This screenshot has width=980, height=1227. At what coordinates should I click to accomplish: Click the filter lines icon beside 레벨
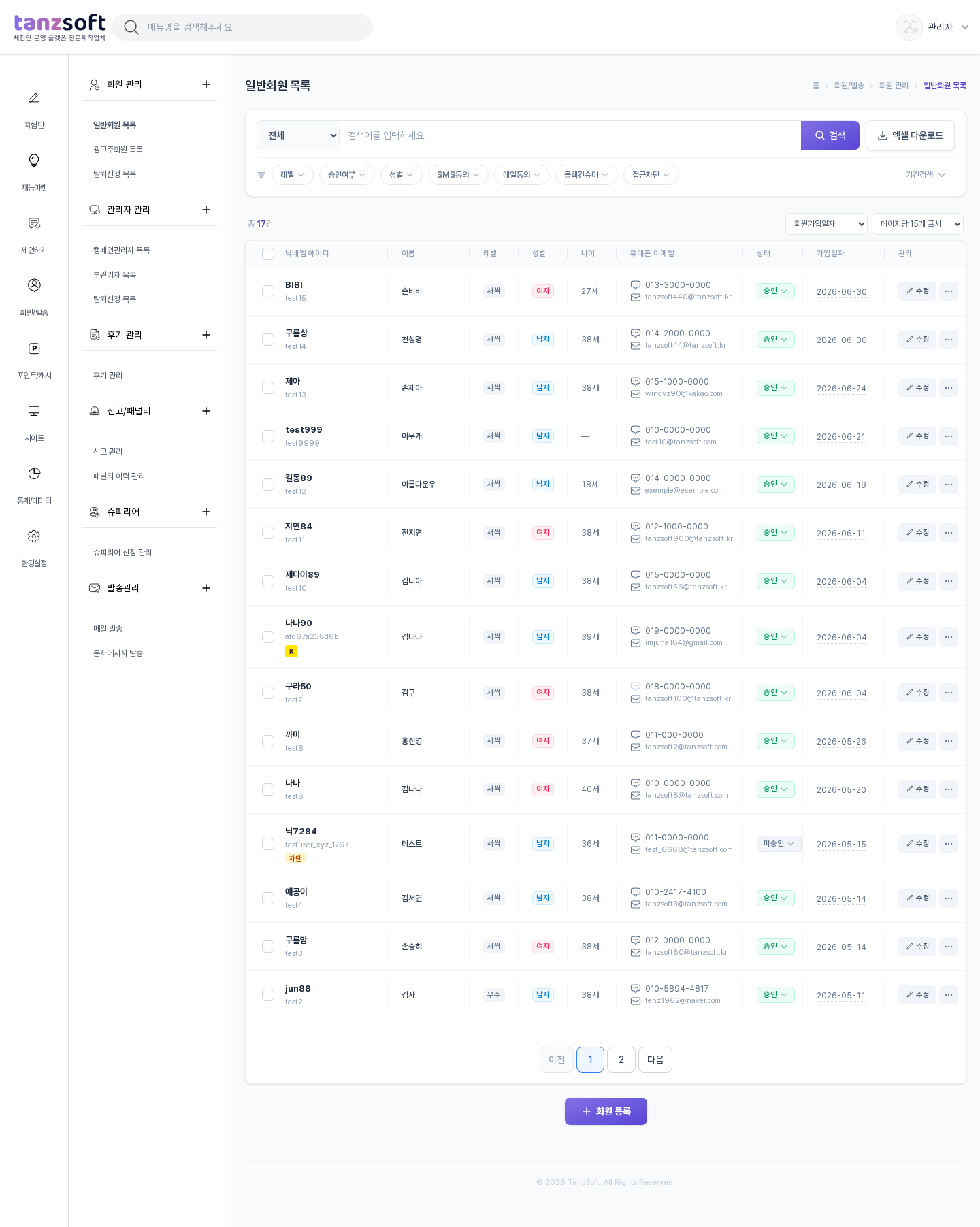pyautogui.click(x=261, y=175)
